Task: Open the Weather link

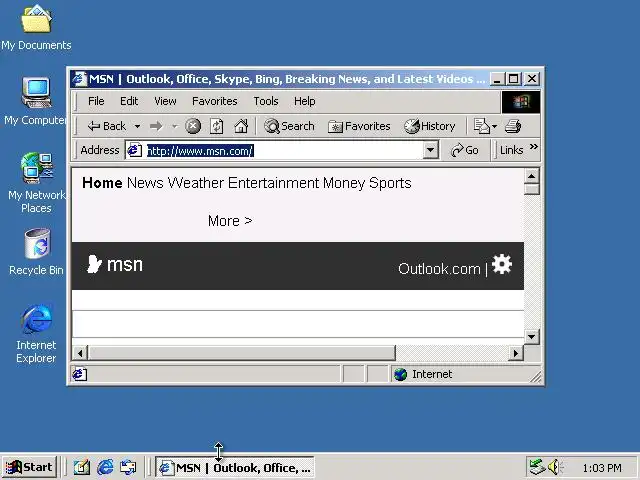Action: click(196, 183)
